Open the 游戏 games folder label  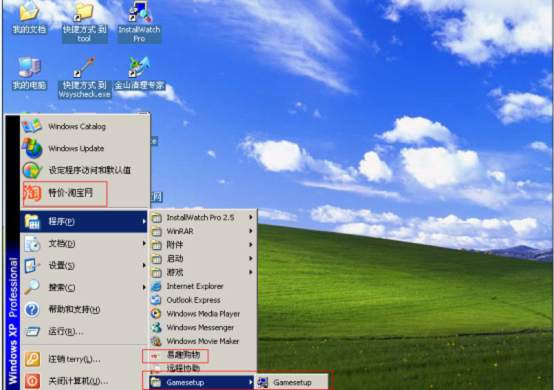point(175,272)
